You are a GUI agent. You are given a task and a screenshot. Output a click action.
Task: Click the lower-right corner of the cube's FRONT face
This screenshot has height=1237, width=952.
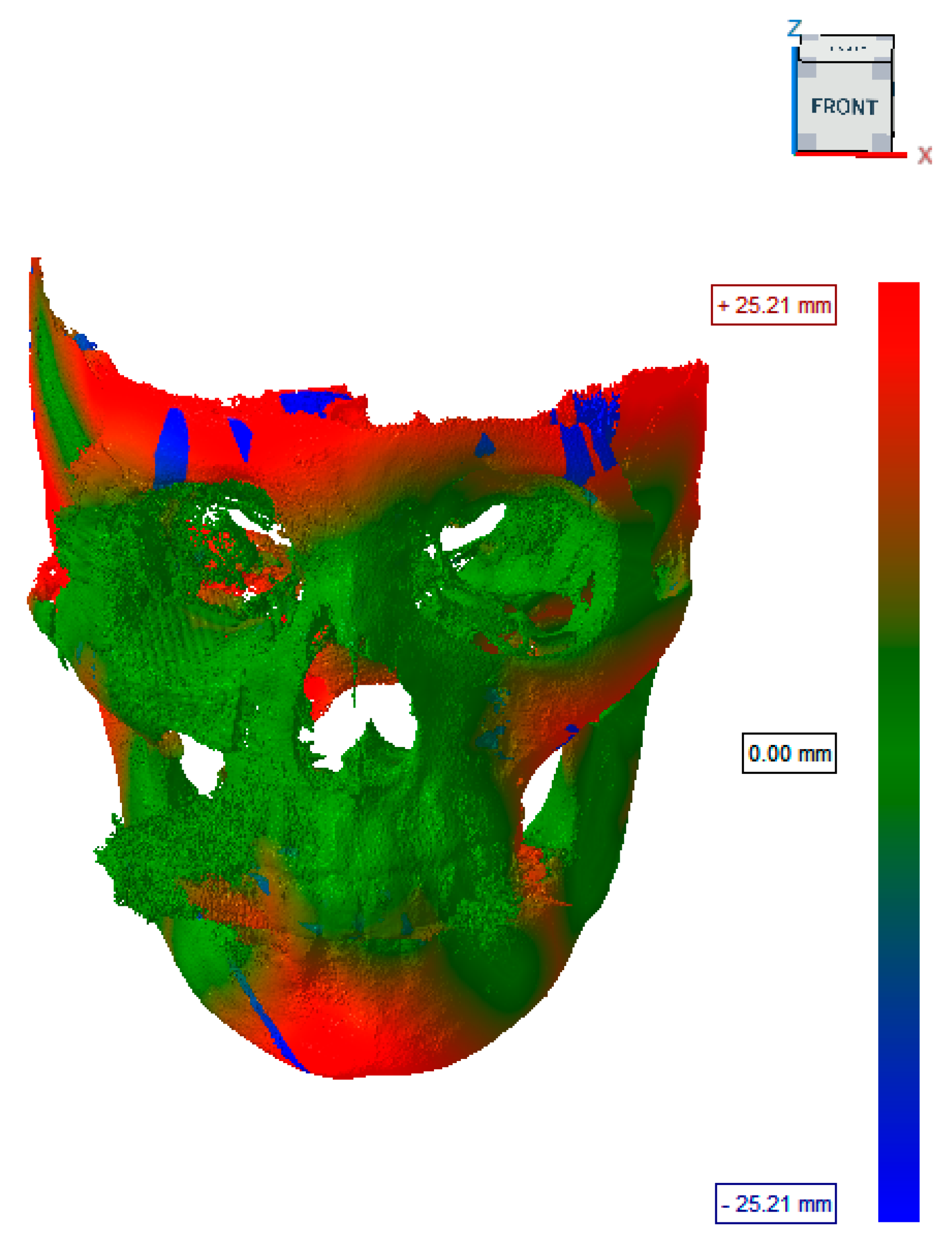tap(881, 142)
